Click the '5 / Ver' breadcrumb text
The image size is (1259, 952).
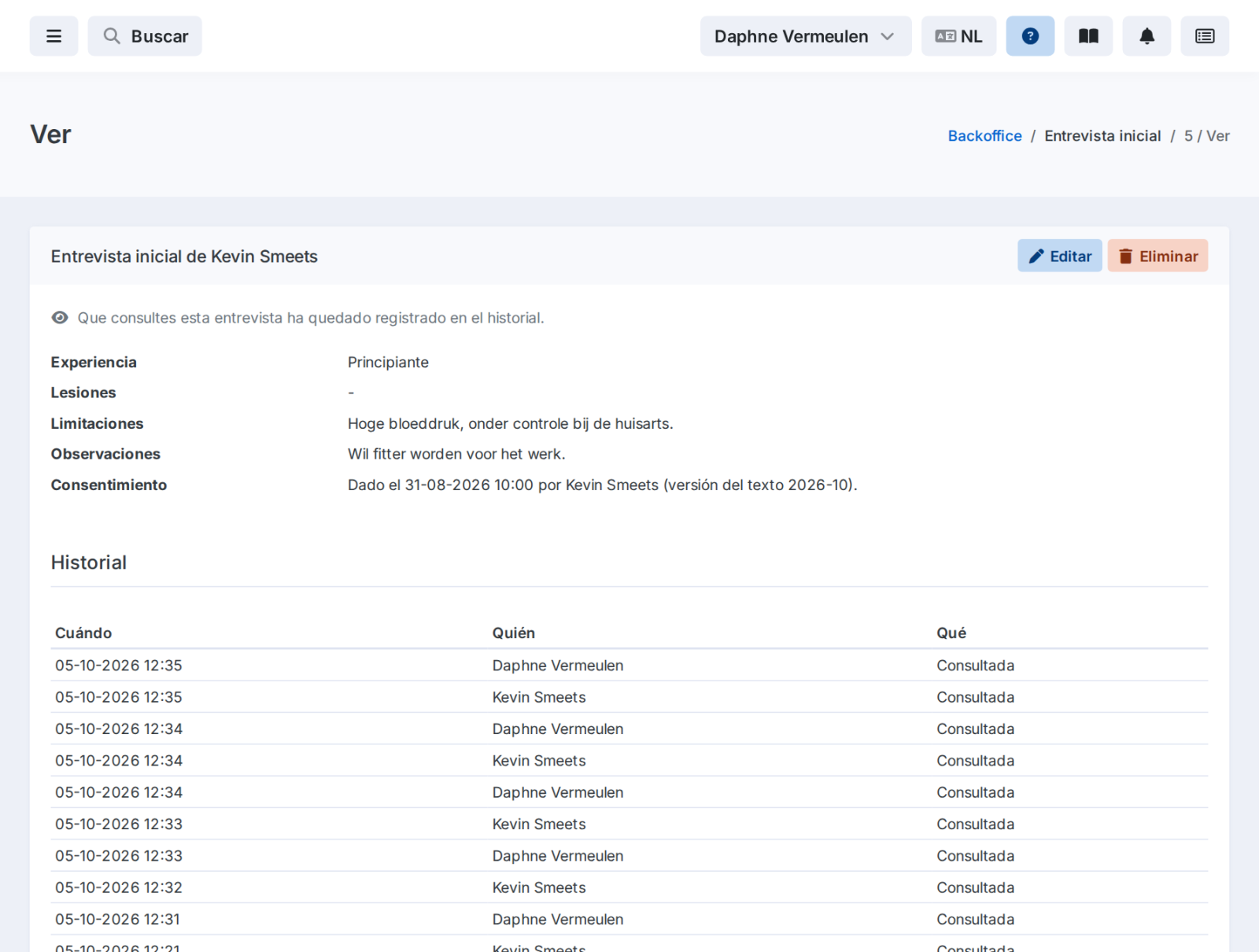click(1206, 136)
